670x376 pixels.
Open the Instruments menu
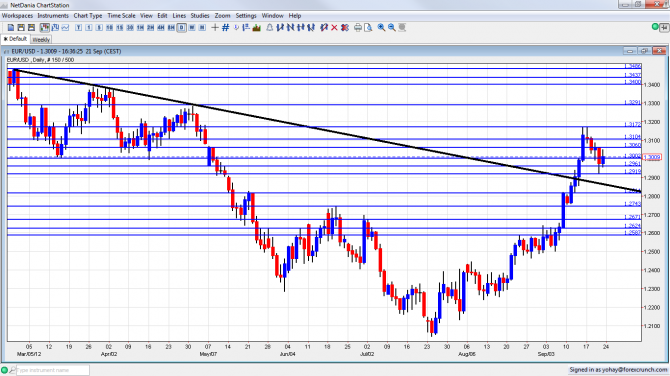point(53,15)
